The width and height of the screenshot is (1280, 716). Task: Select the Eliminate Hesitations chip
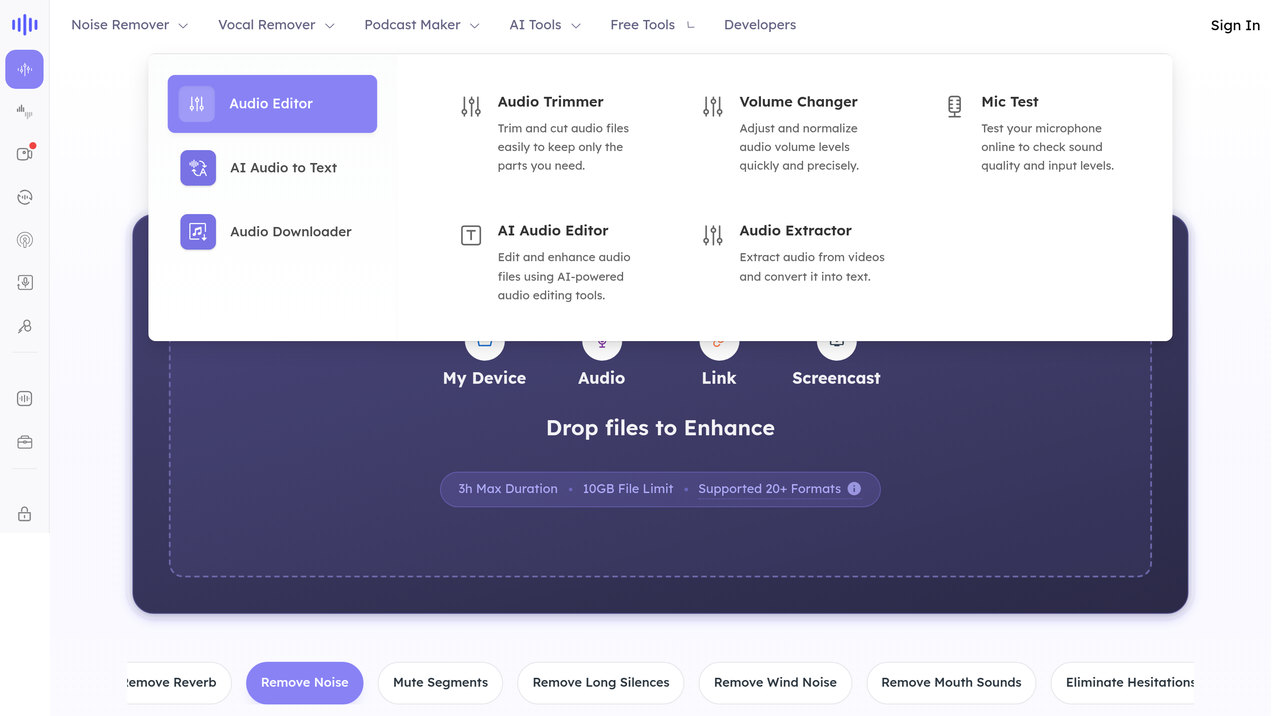[1123, 683]
